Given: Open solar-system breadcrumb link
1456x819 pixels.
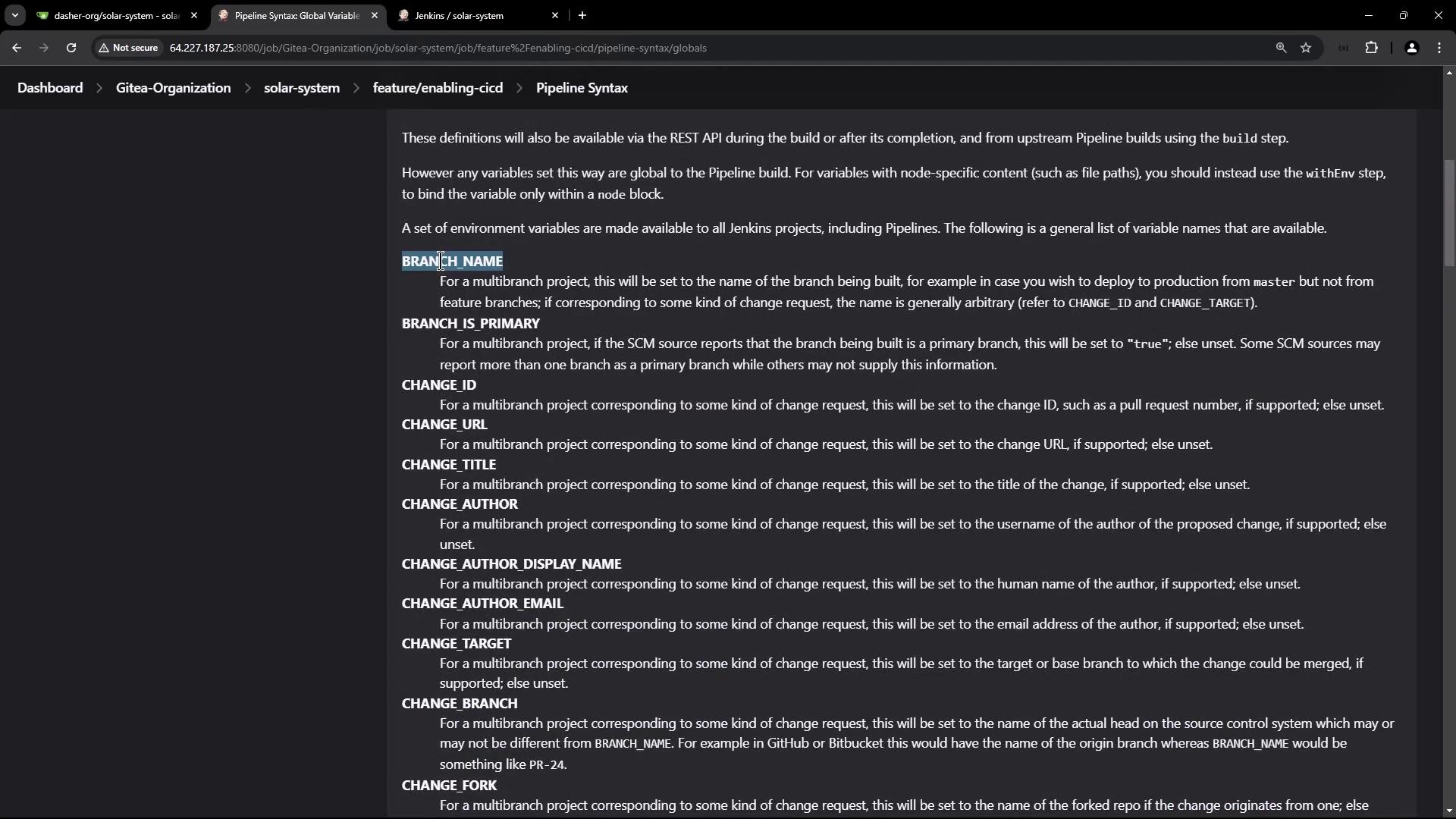Looking at the screenshot, I should pos(301,88).
